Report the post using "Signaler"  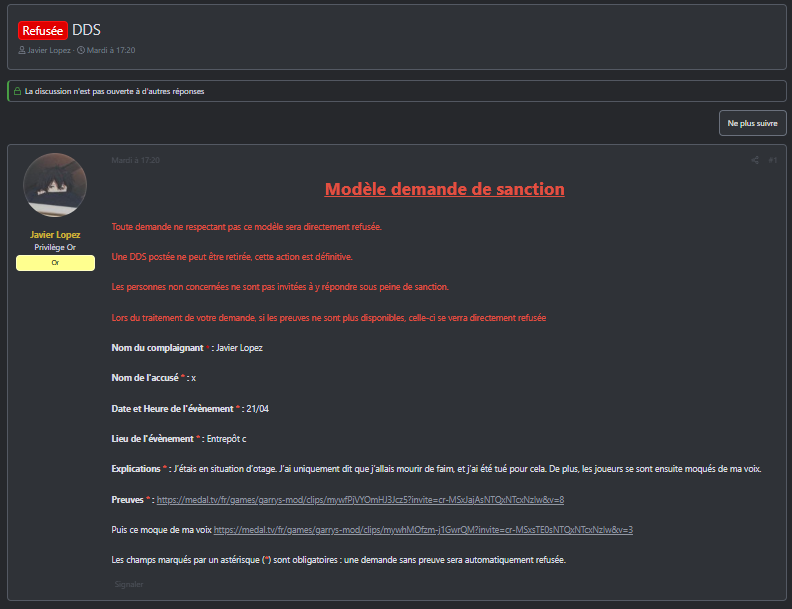click(128, 584)
